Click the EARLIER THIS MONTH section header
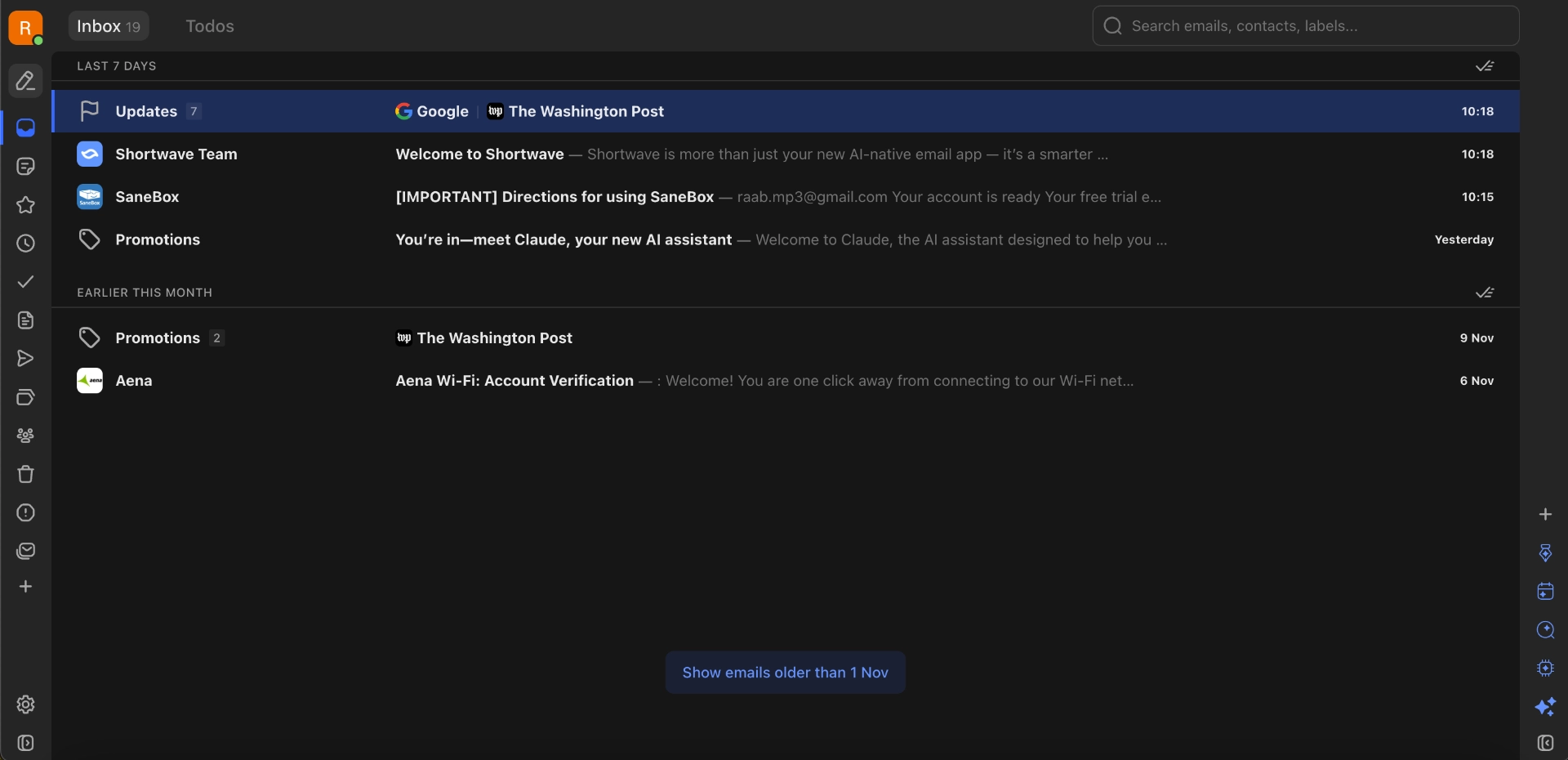1568x760 pixels. point(145,293)
